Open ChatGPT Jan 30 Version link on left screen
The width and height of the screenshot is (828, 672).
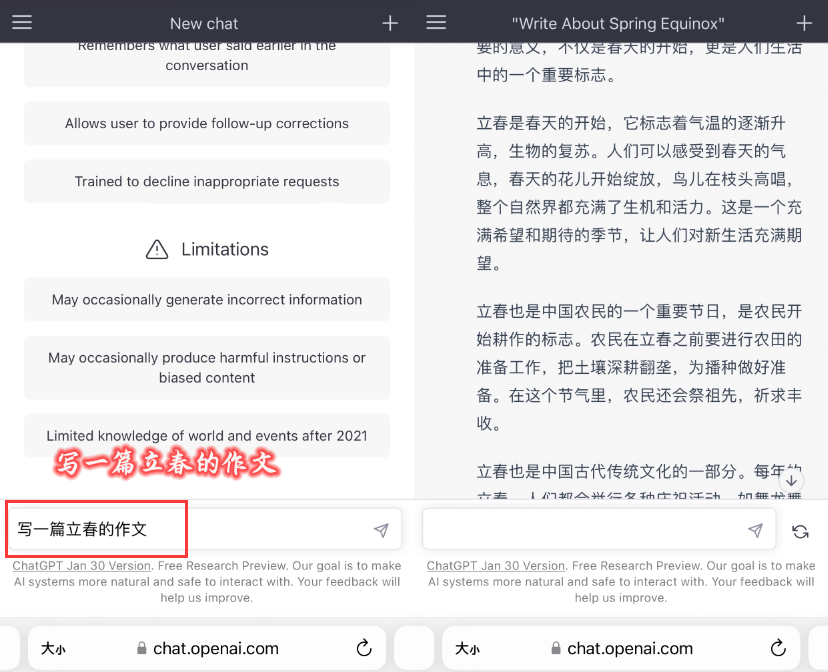[81, 566]
